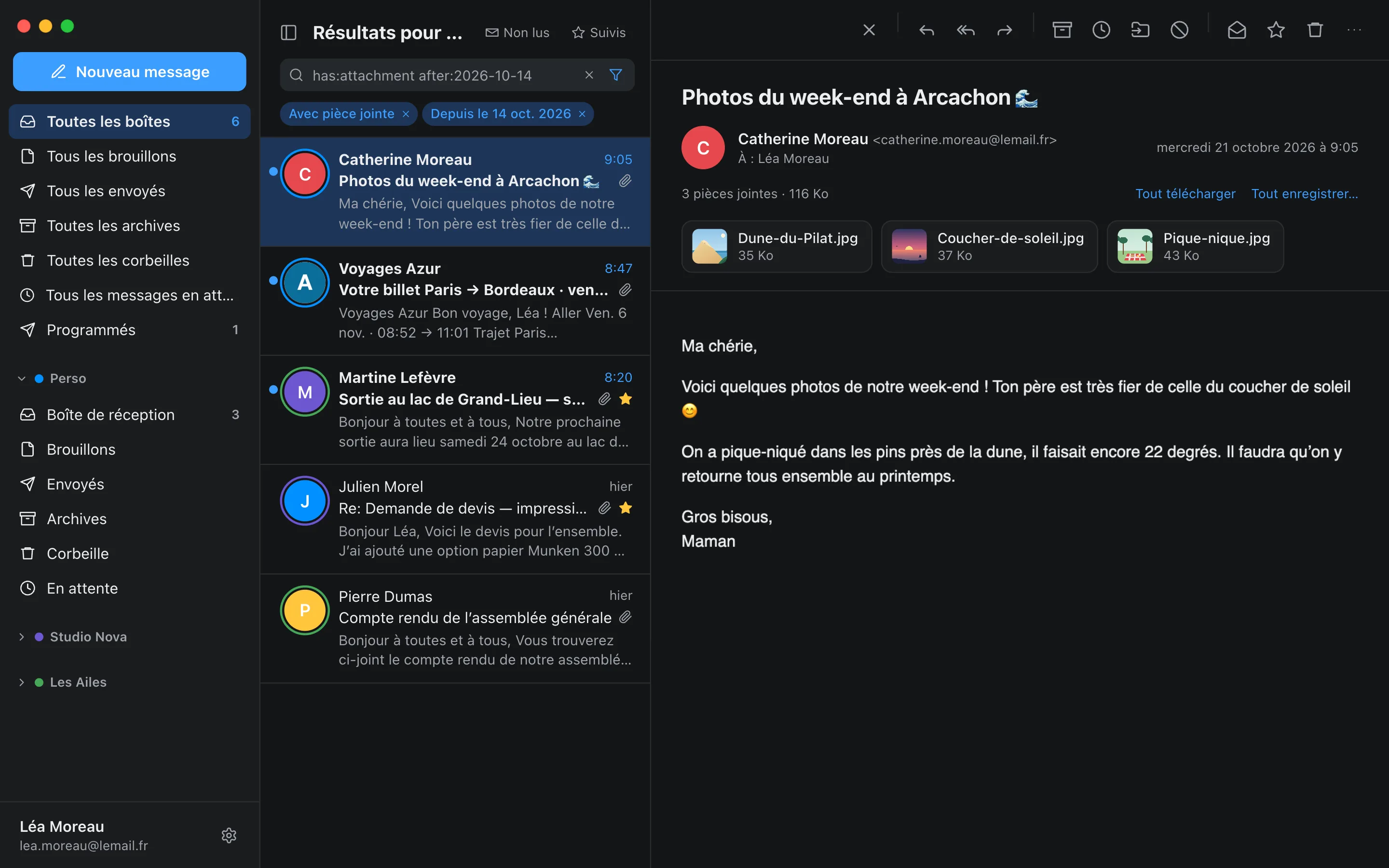1389x868 pixels.
Task: Open Toutes les corbeilles folder
Action: pos(130,260)
